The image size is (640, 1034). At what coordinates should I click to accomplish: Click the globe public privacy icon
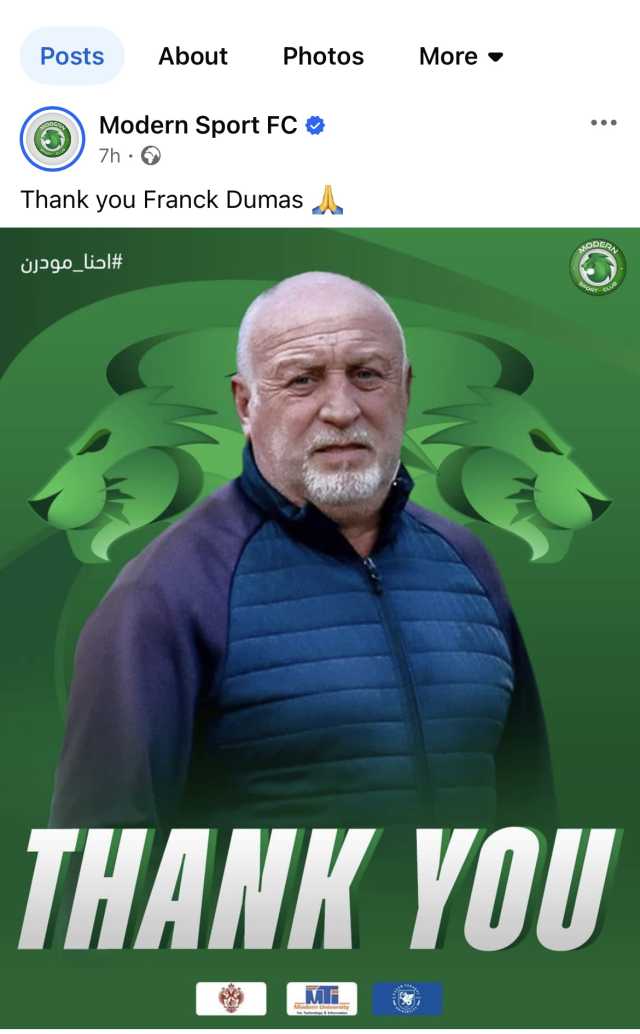pyautogui.click(x=150, y=156)
